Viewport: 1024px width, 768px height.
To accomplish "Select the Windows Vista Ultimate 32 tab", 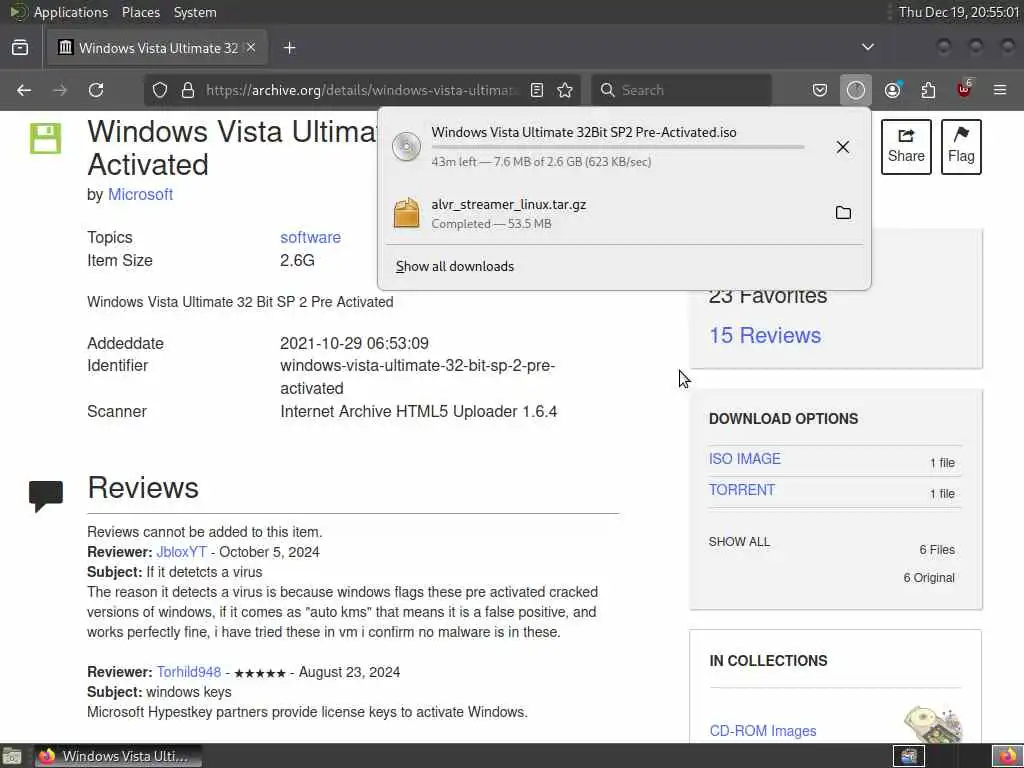I will click(x=157, y=48).
